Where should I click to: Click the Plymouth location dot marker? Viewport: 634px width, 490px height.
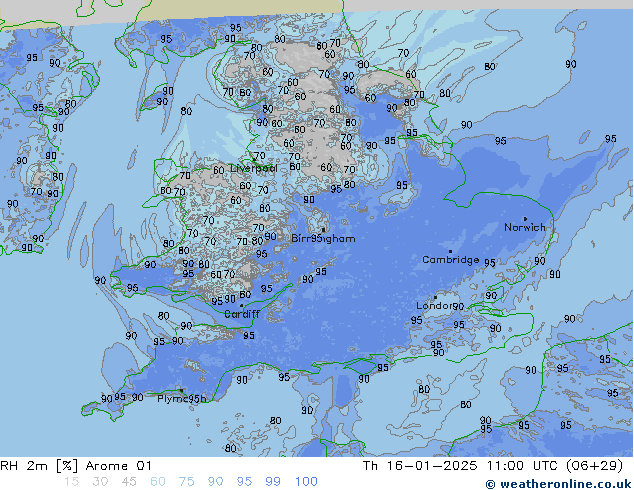tap(182, 390)
